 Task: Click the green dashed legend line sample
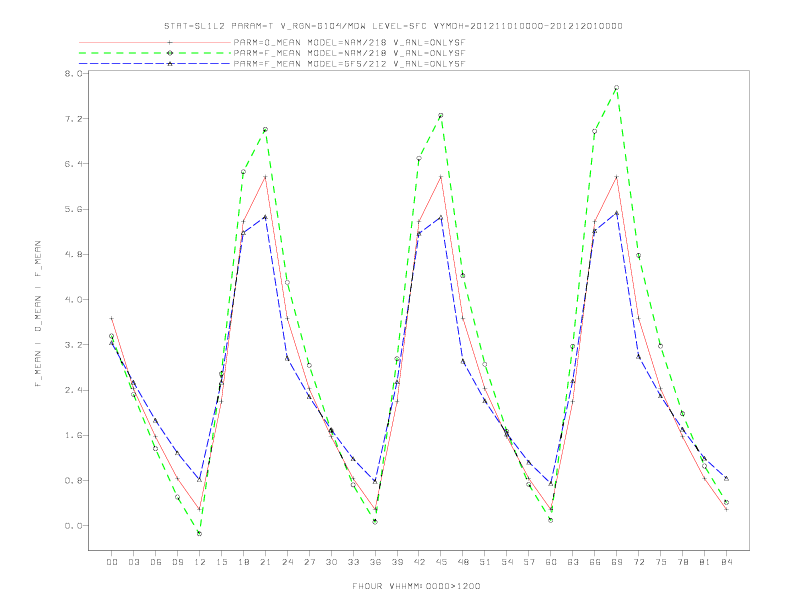[x=155, y=53]
